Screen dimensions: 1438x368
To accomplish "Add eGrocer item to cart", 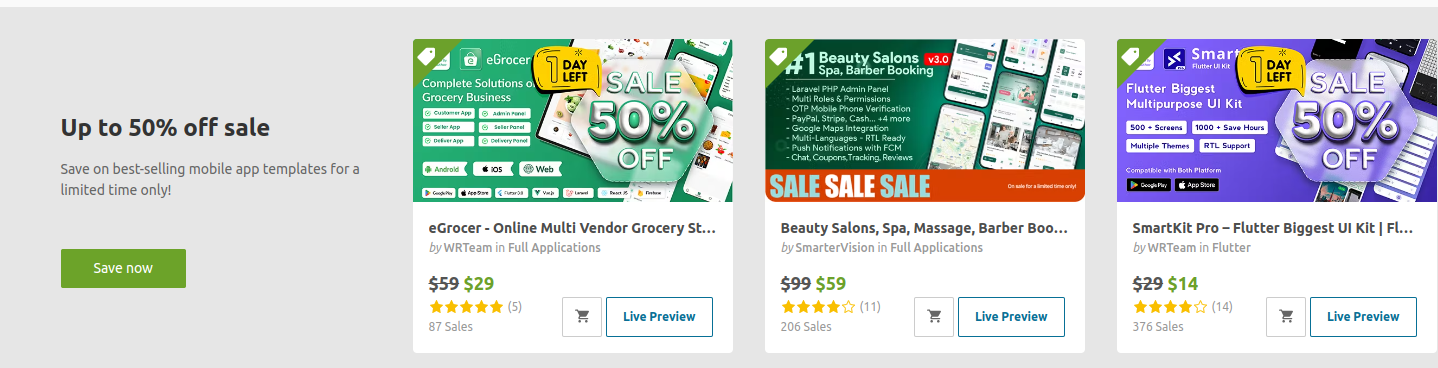I will point(582,317).
